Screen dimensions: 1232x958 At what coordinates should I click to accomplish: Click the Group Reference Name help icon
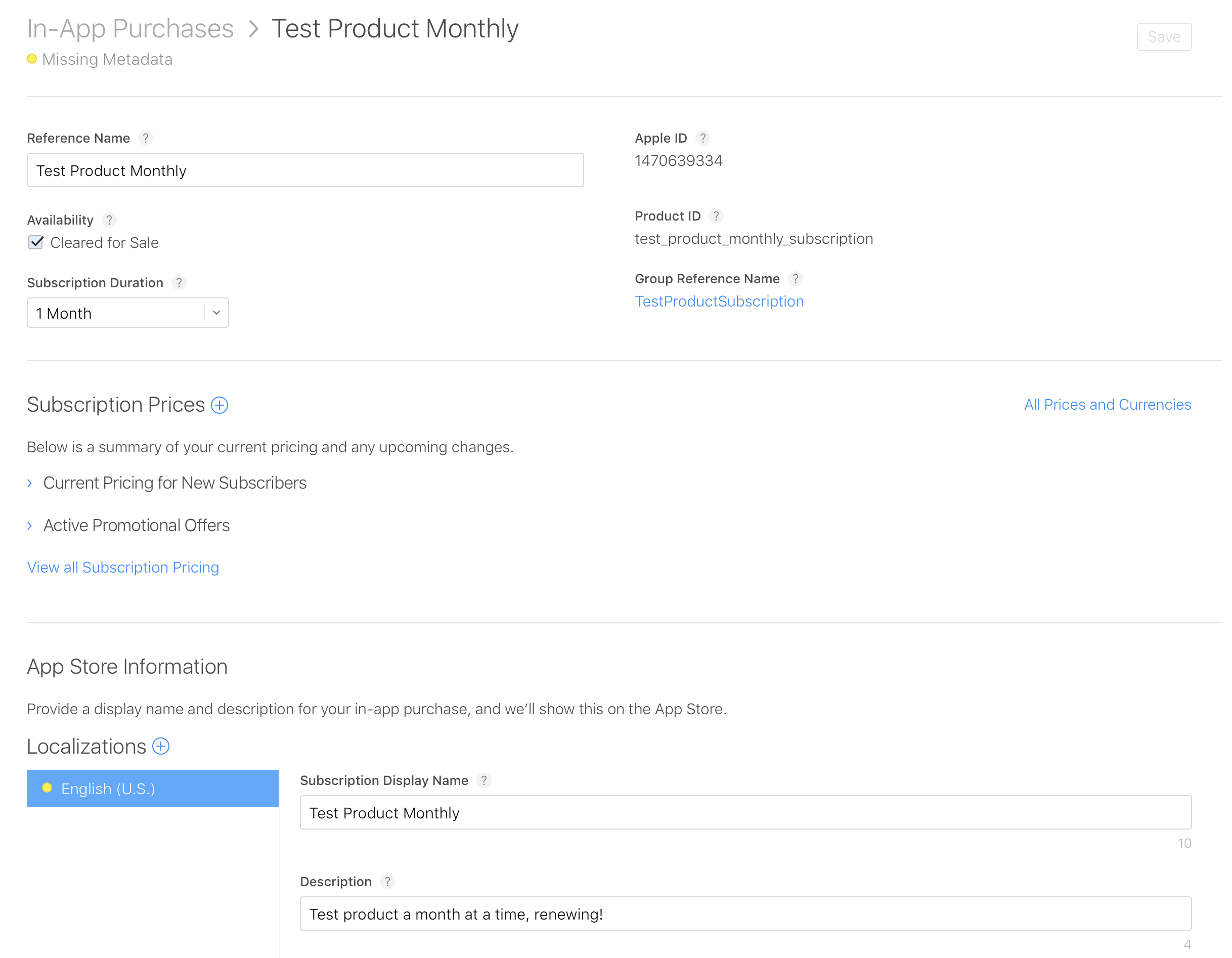[x=796, y=279]
